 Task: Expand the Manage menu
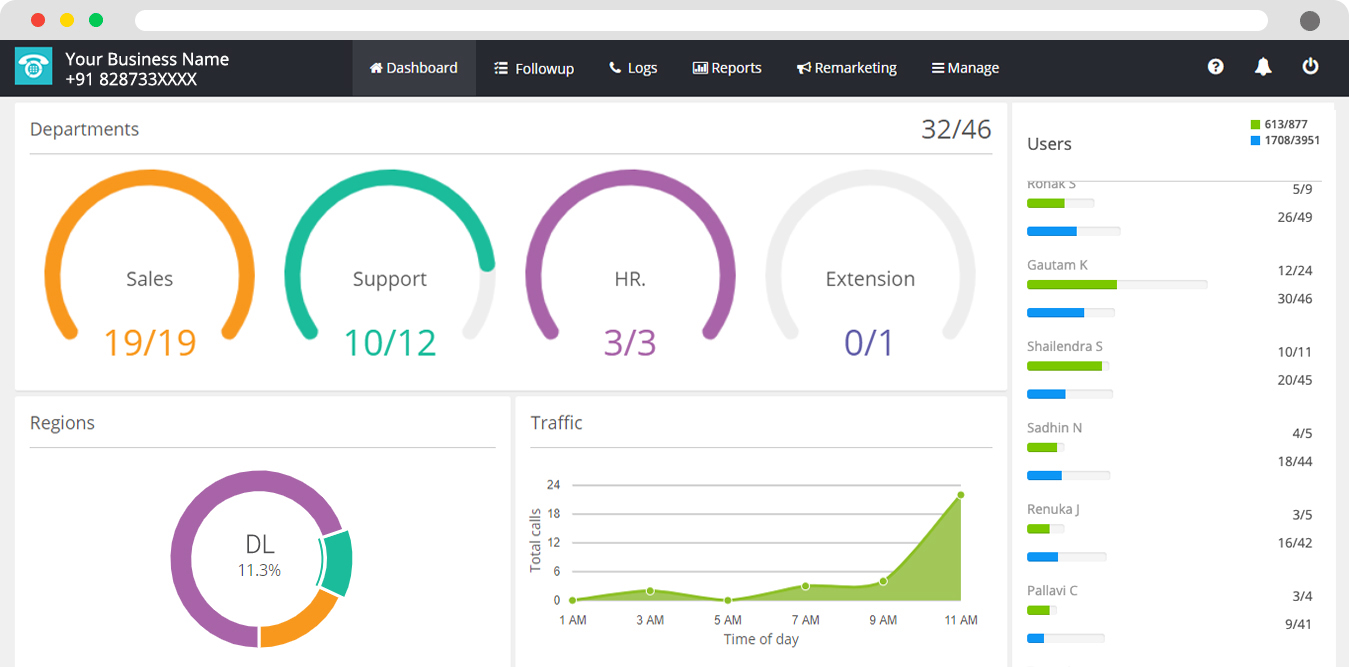965,68
